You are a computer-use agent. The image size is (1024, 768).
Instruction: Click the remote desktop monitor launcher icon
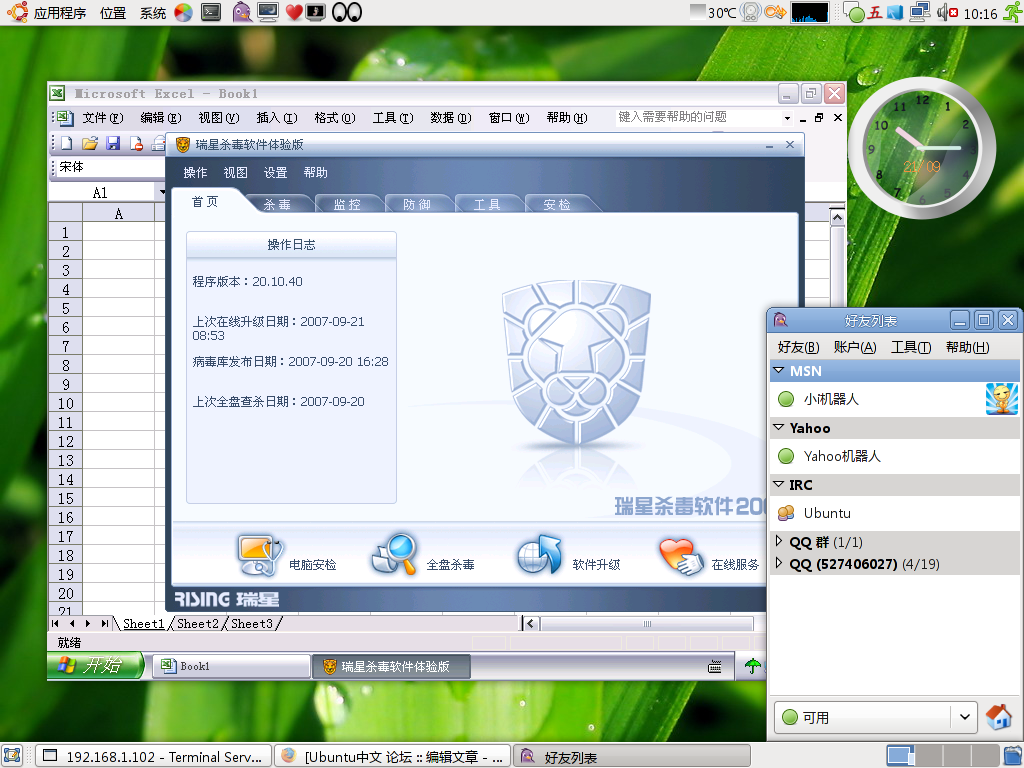(x=268, y=12)
